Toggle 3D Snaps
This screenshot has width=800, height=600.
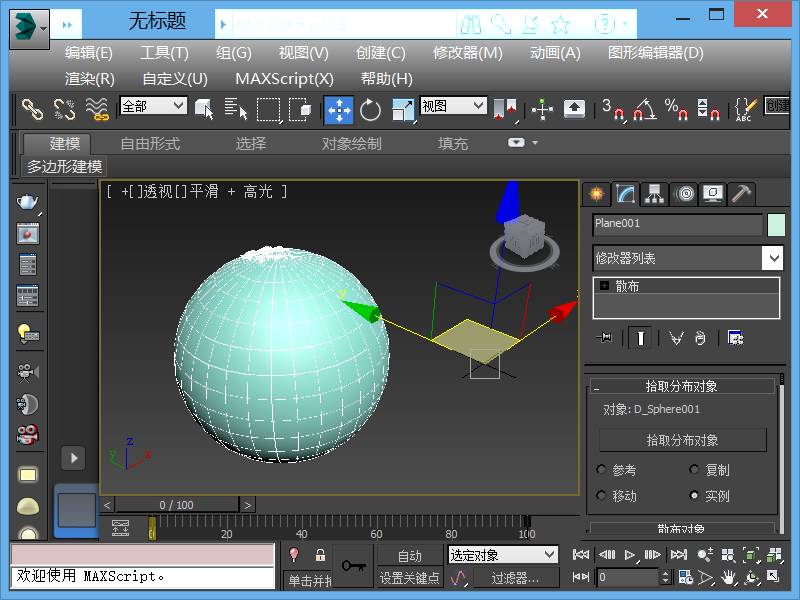pos(613,109)
